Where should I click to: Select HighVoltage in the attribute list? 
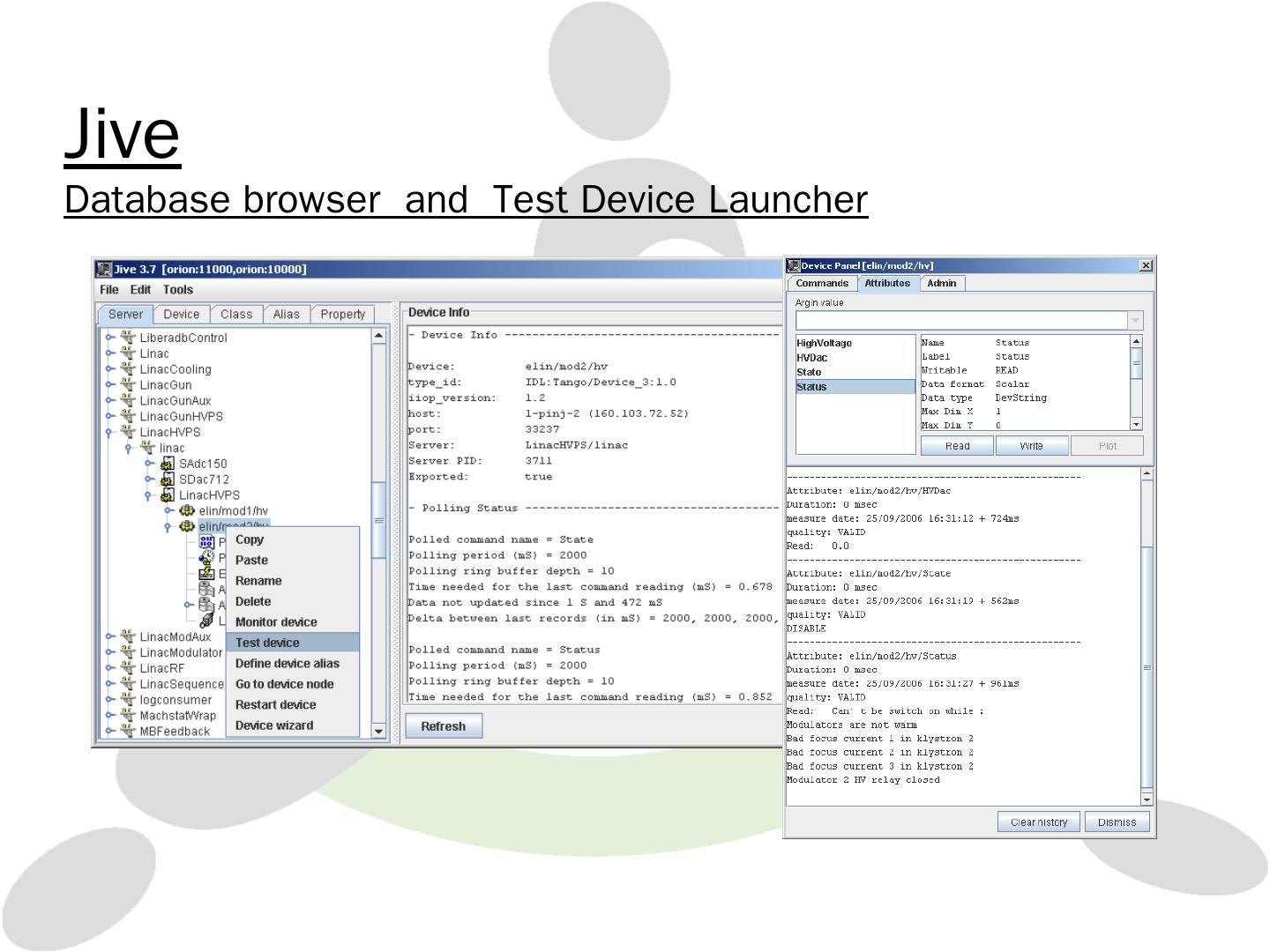pos(824,343)
